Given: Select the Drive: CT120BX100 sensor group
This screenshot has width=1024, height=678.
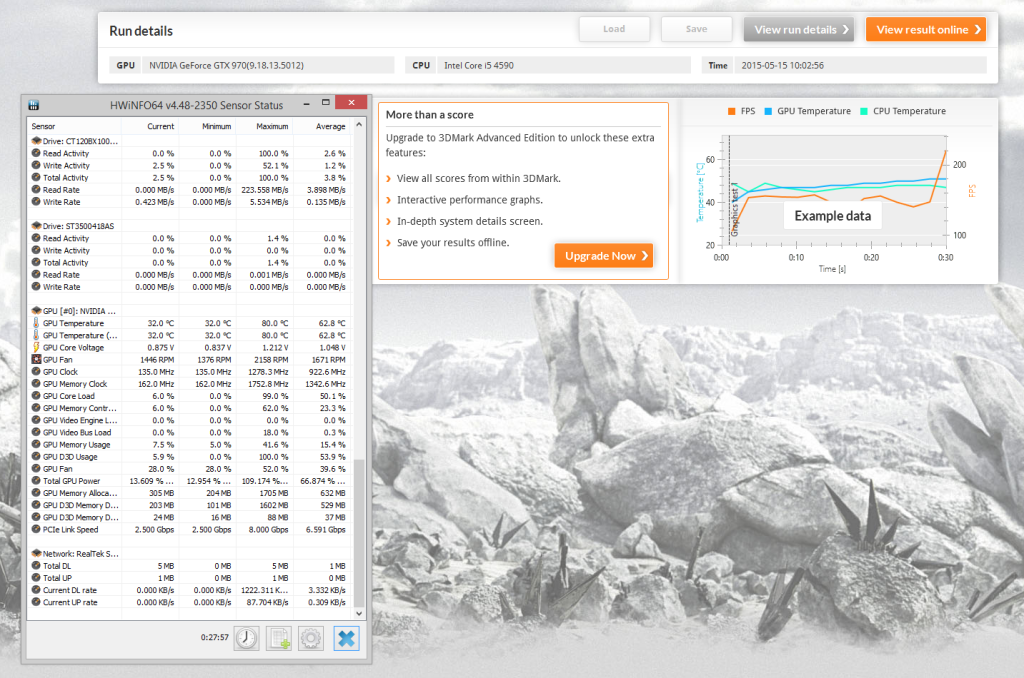Looking at the screenshot, I should (75, 141).
